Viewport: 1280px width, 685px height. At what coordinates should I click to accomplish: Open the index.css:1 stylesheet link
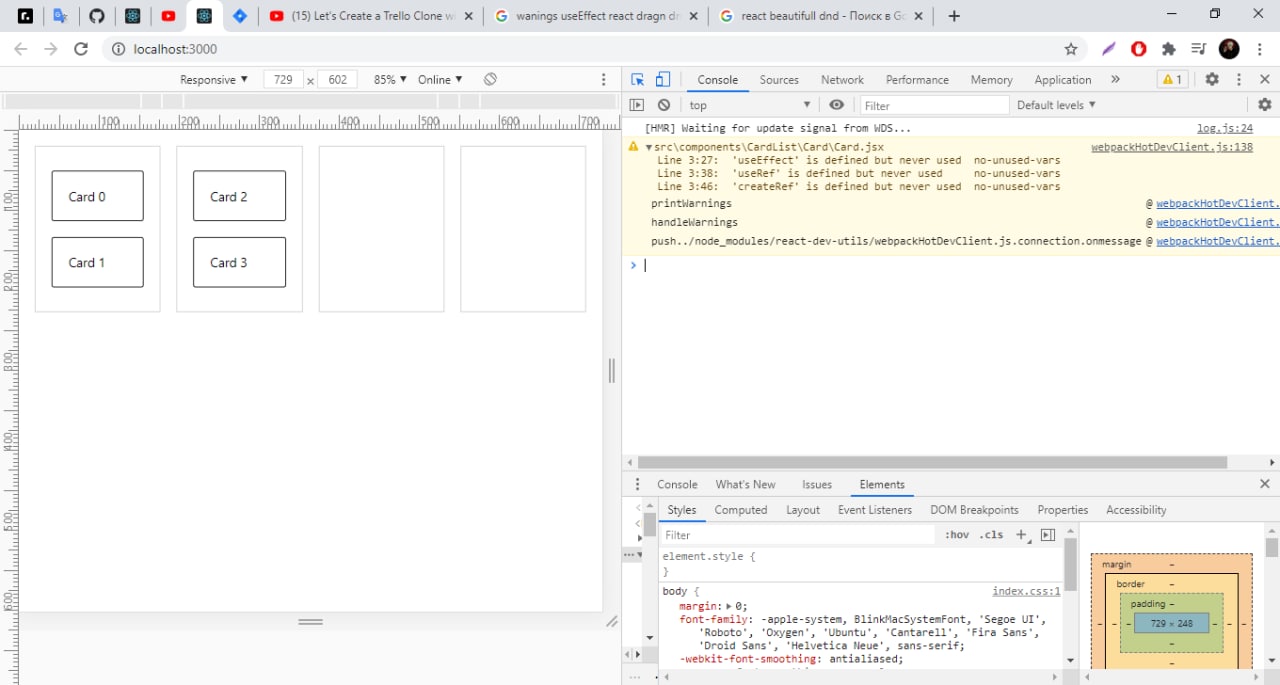pos(1026,592)
